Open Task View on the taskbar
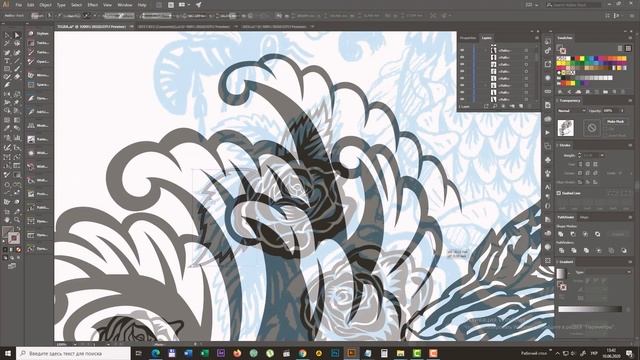 point(138,353)
